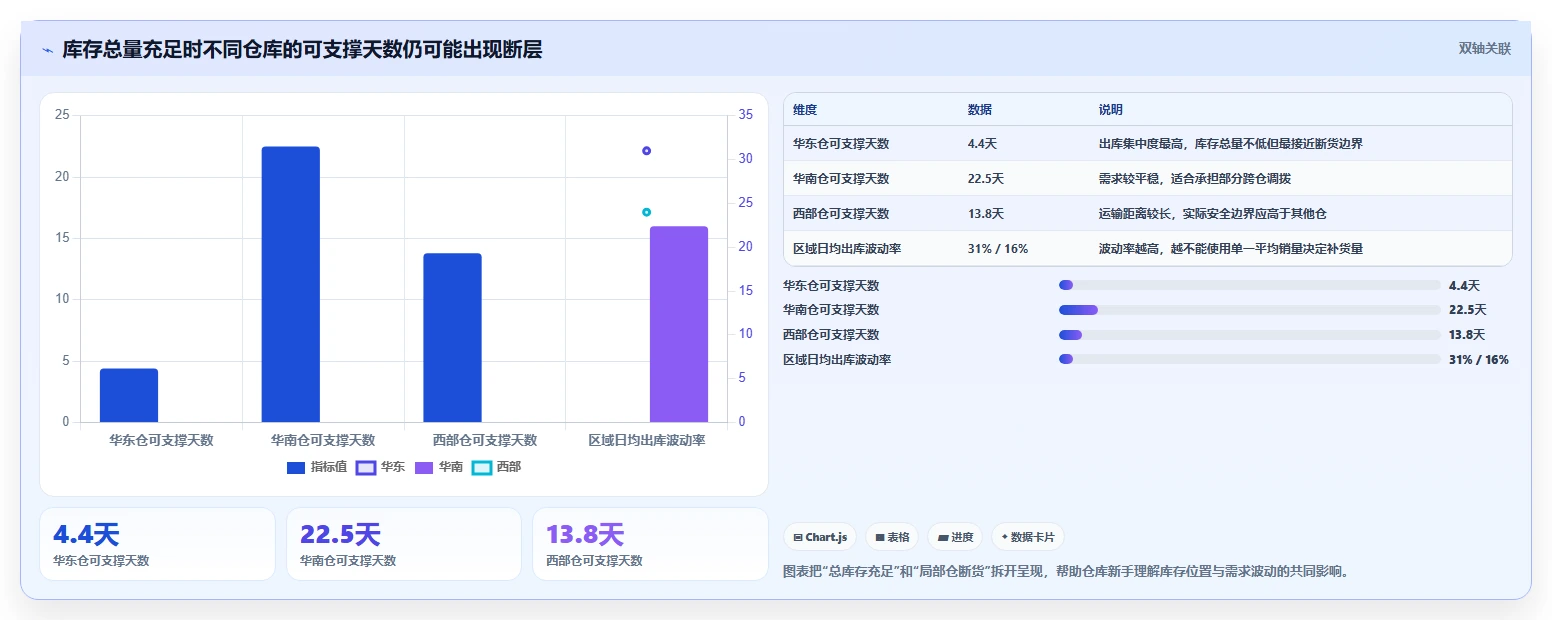Click the note starting with 波动率越高

click(1230, 249)
